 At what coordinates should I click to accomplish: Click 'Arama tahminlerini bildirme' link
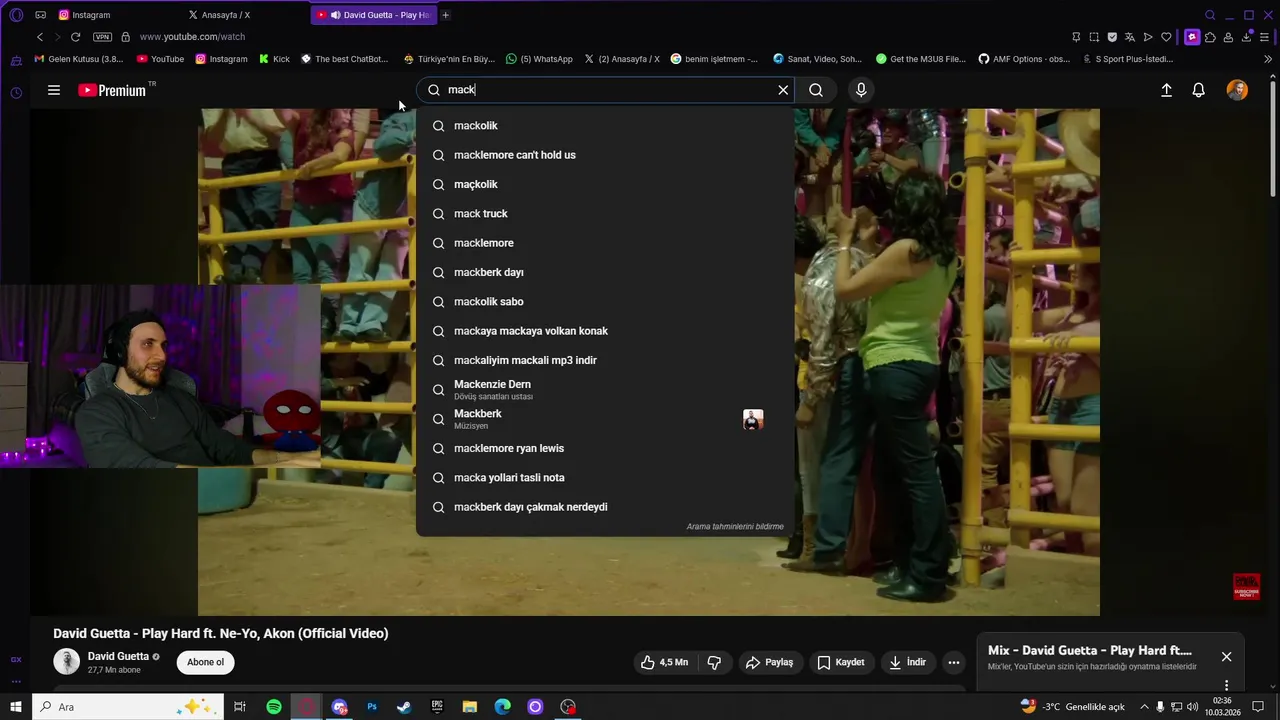click(x=735, y=527)
